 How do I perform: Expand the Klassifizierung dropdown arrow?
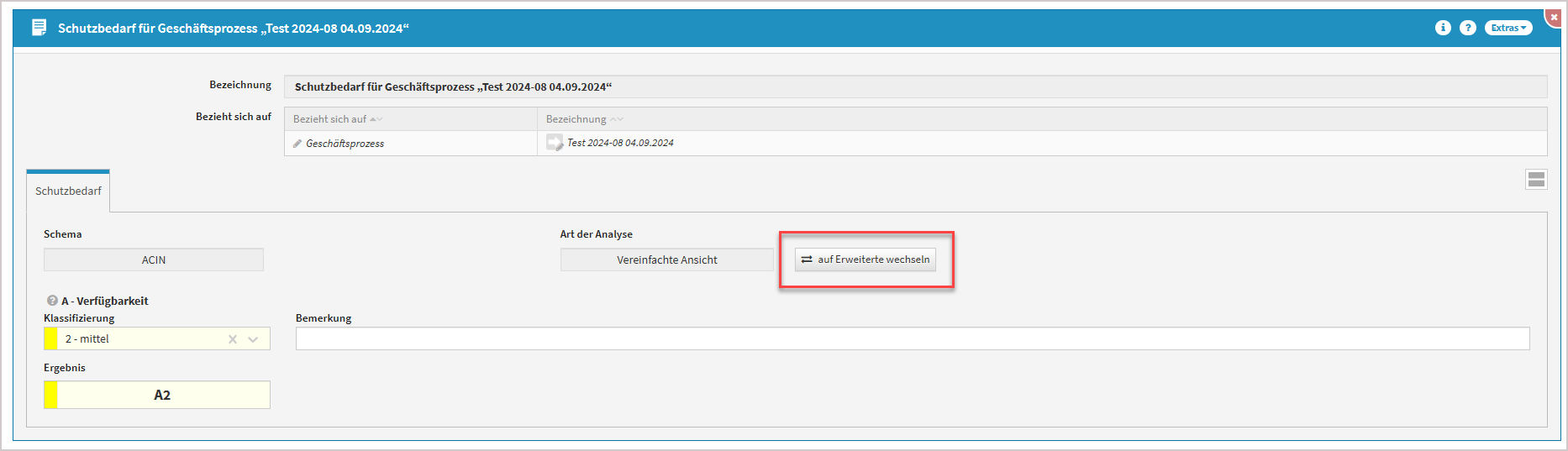tap(253, 339)
